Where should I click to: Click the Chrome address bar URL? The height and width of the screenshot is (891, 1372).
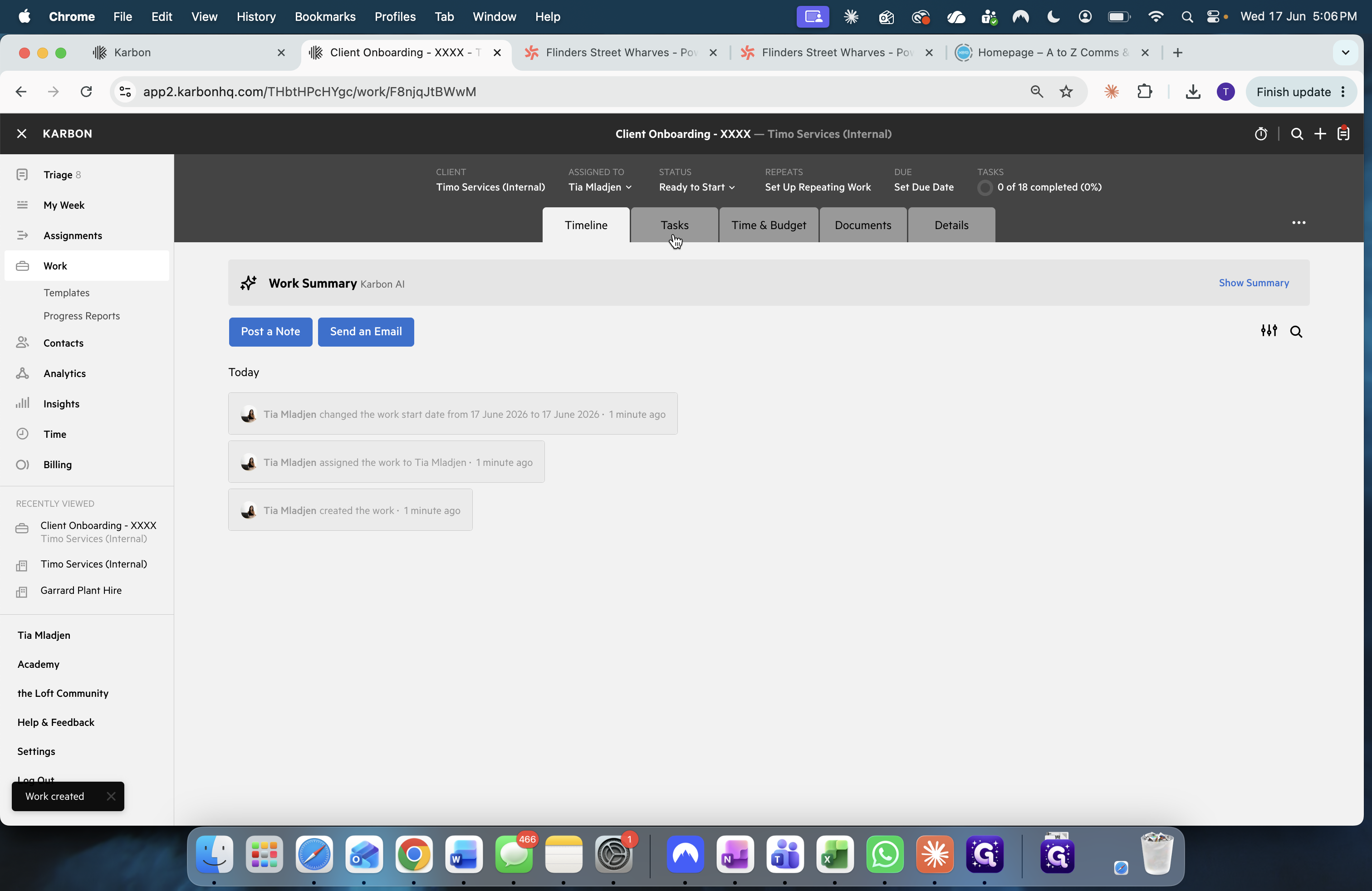click(309, 92)
